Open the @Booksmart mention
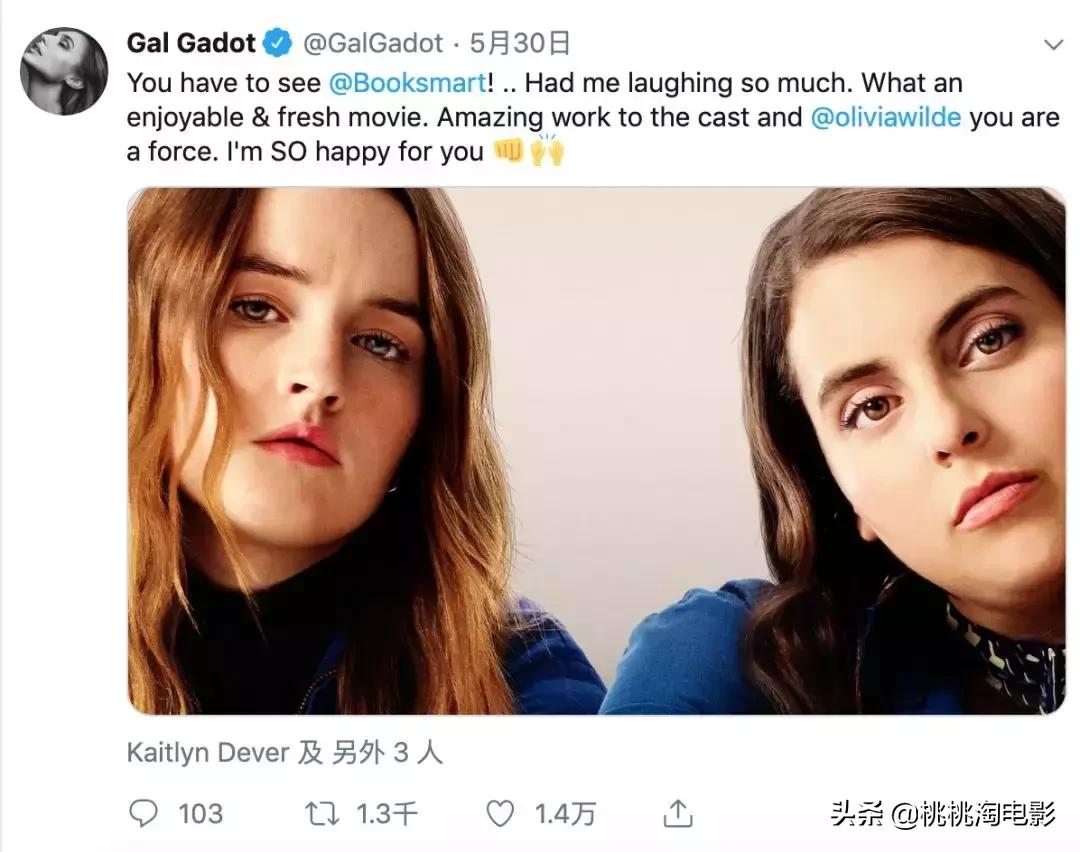Image resolution: width=1080 pixels, height=852 pixels. (x=407, y=82)
